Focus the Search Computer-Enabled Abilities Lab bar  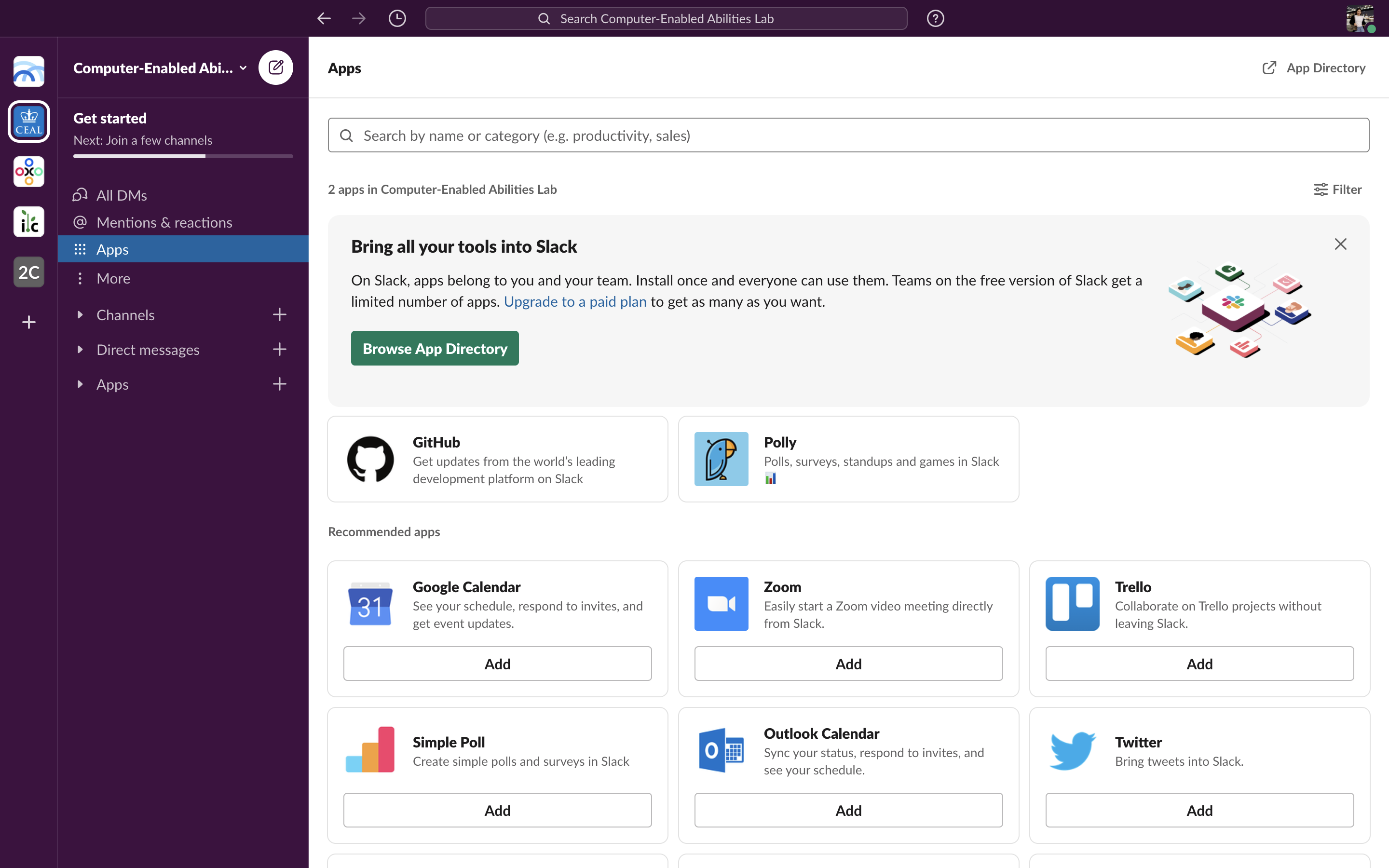point(666,18)
